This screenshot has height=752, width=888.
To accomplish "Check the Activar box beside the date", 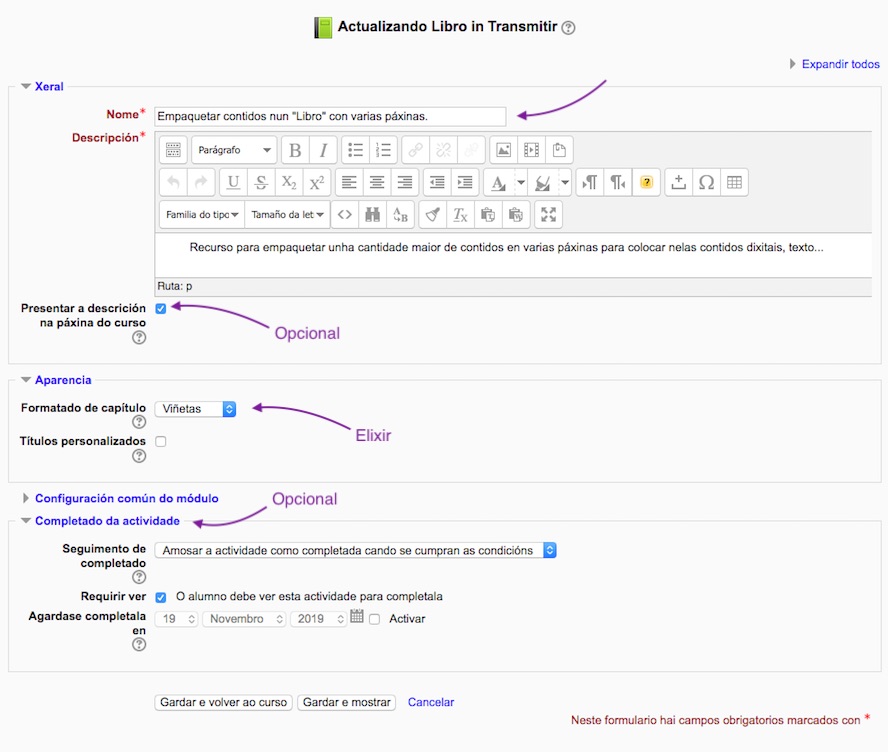I will click(x=374, y=618).
